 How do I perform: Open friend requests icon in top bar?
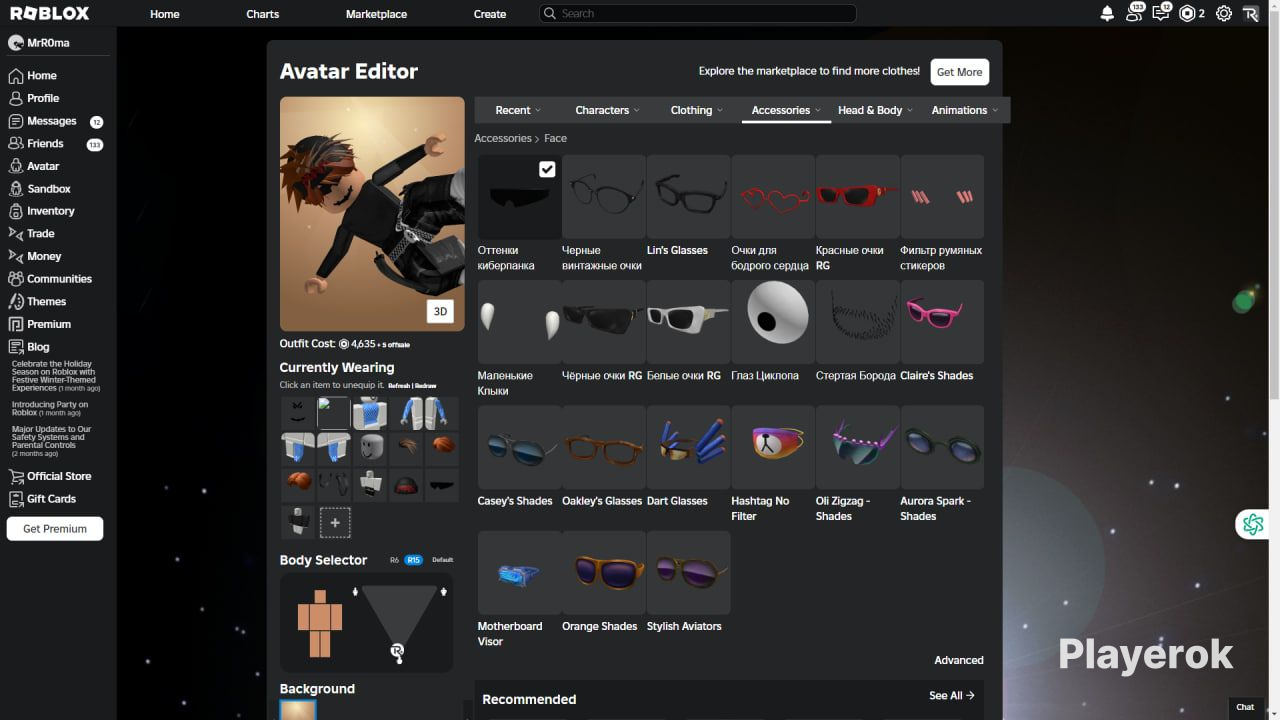click(1134, 13)
